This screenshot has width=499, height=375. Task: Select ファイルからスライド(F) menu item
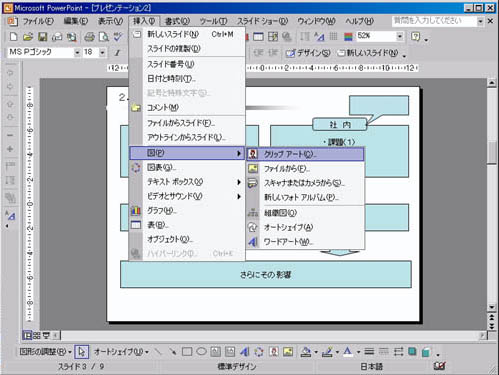[187, 123]
